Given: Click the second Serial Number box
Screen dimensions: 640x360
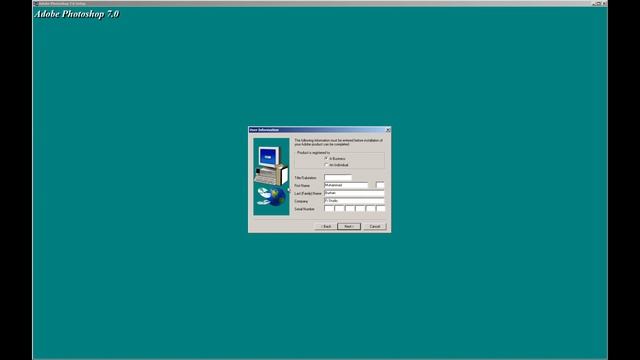Looking at the screenshot, I should click(x=340, y=209).
